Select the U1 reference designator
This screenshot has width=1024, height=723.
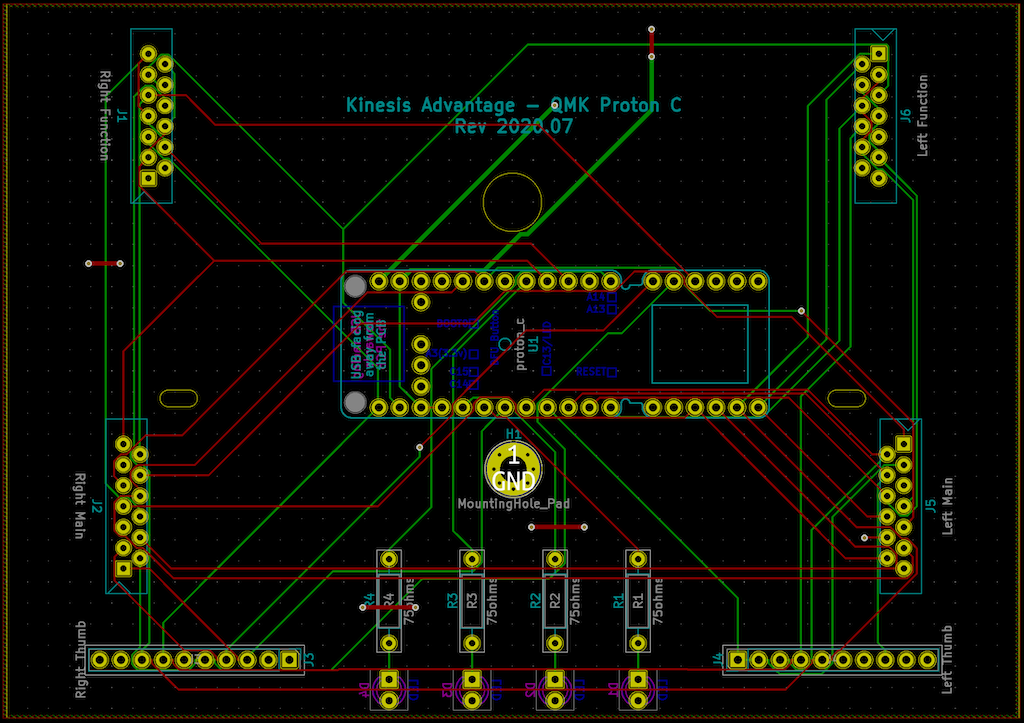coord(534,344)
